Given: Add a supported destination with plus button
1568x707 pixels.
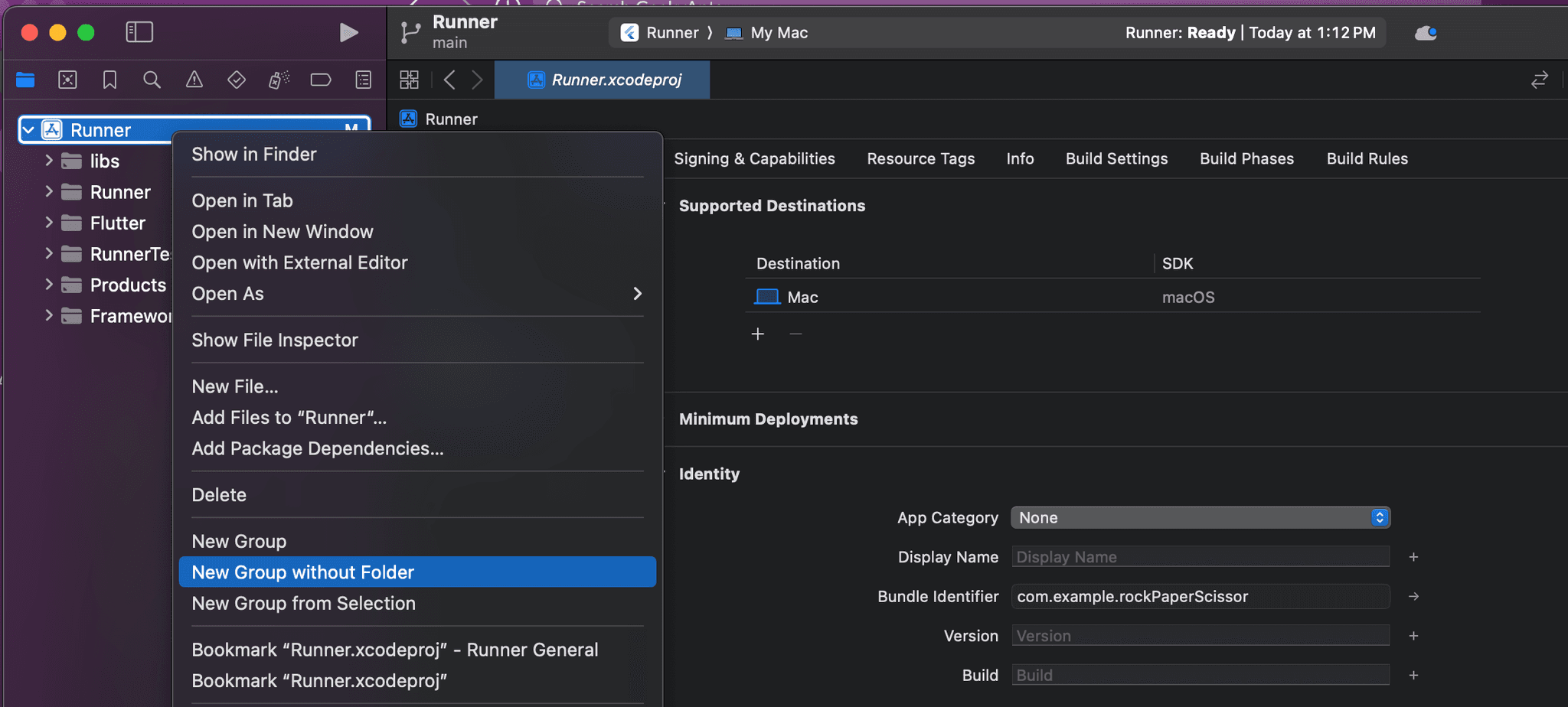Looking at the screenshot, I should 757,334.
